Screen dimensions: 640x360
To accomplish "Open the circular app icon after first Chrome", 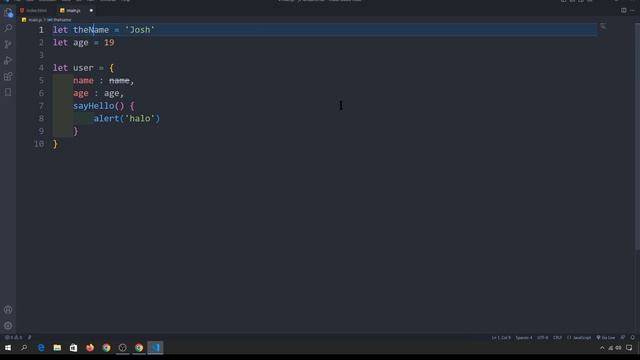I will click(x=122, y=348).
